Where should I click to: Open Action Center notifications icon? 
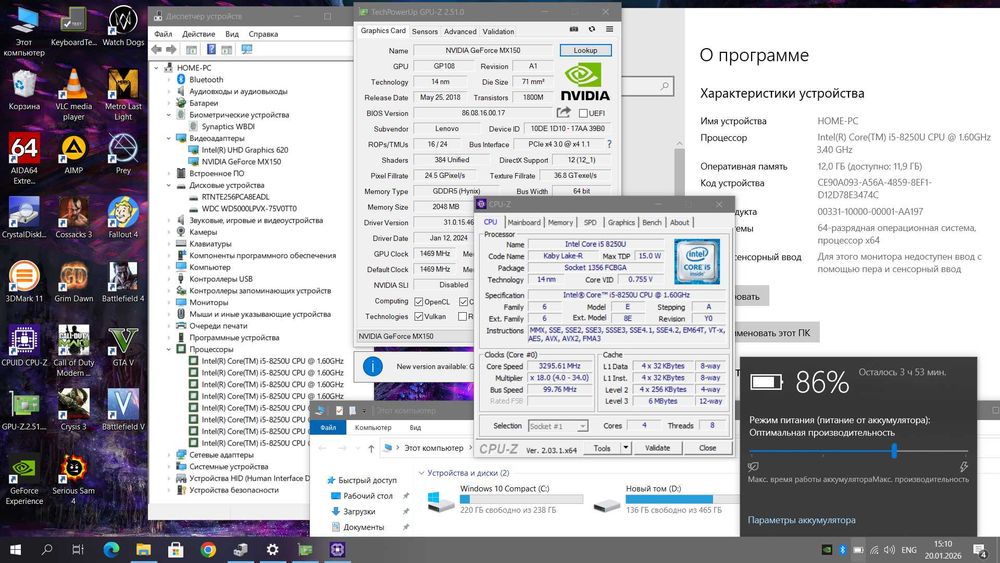coord(980,549)
